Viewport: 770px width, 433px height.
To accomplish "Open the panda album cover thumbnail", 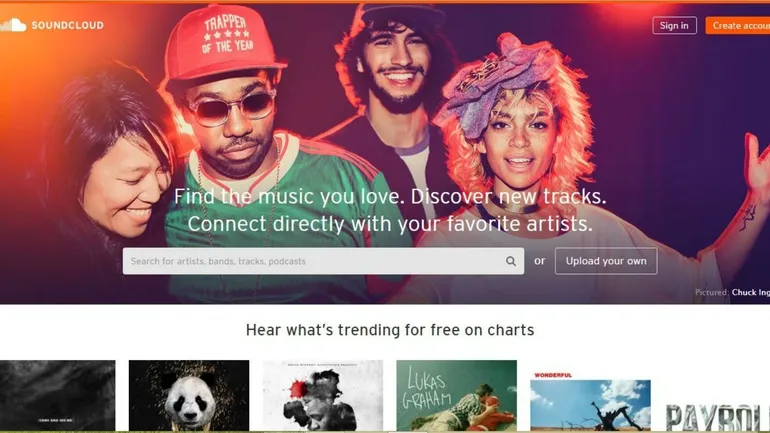I will pos(189,396).
